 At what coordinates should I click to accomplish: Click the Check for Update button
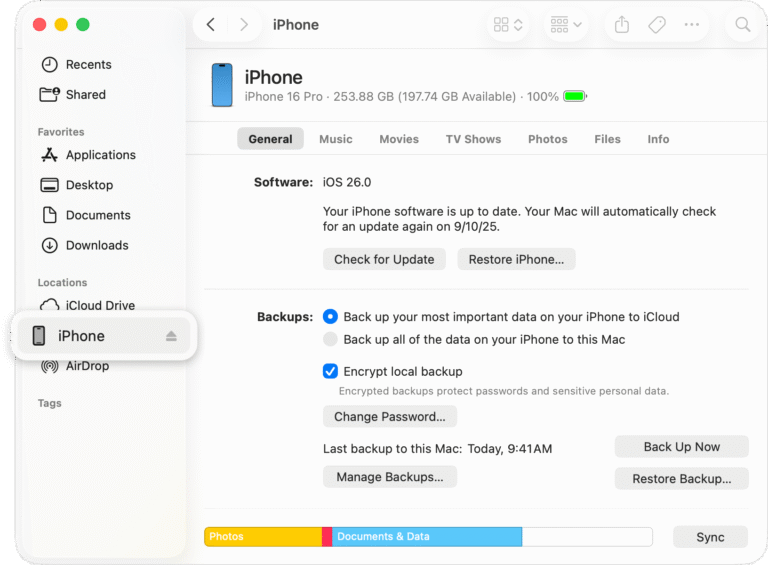(x=384, y=259)
